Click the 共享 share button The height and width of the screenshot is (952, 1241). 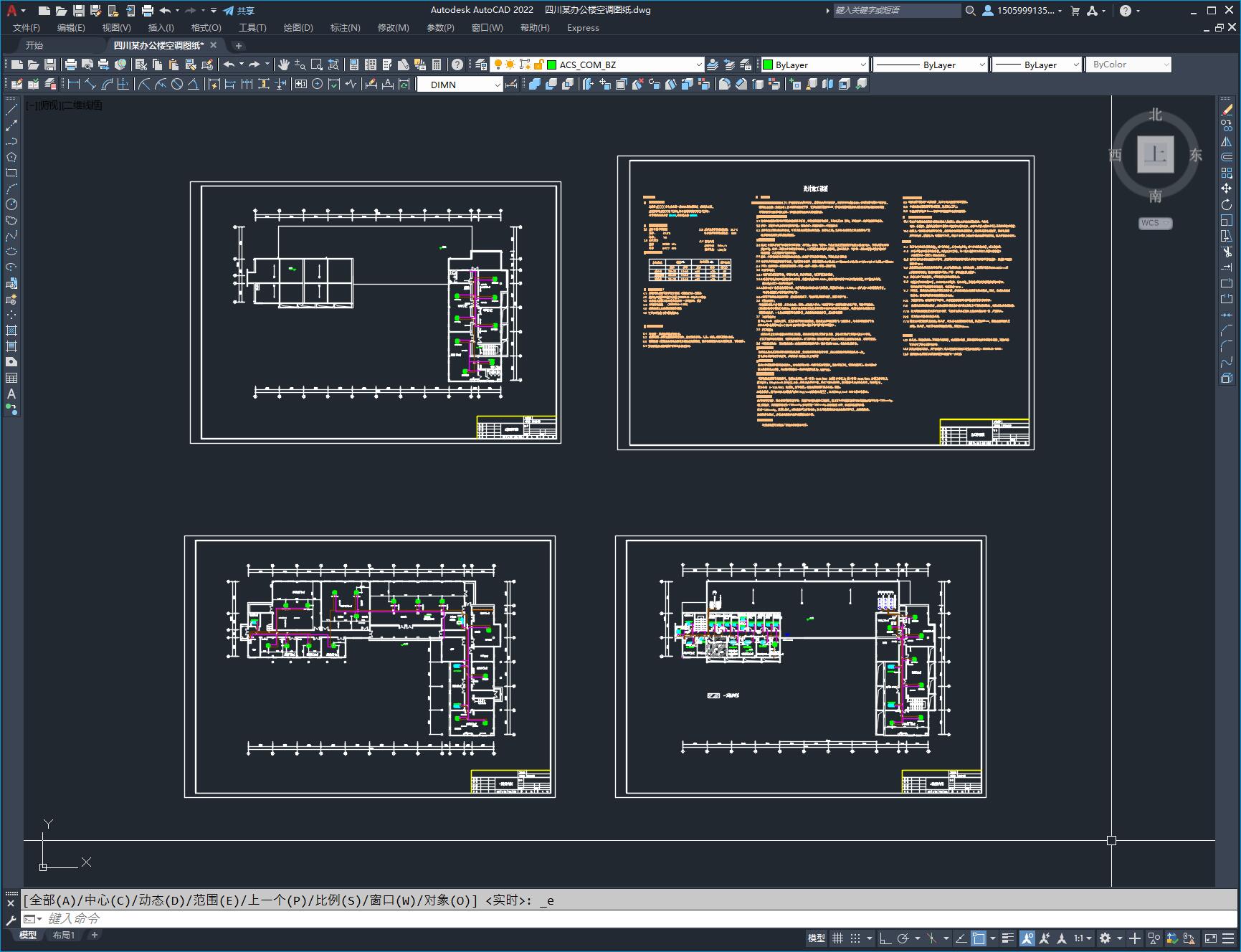point(239,11)
